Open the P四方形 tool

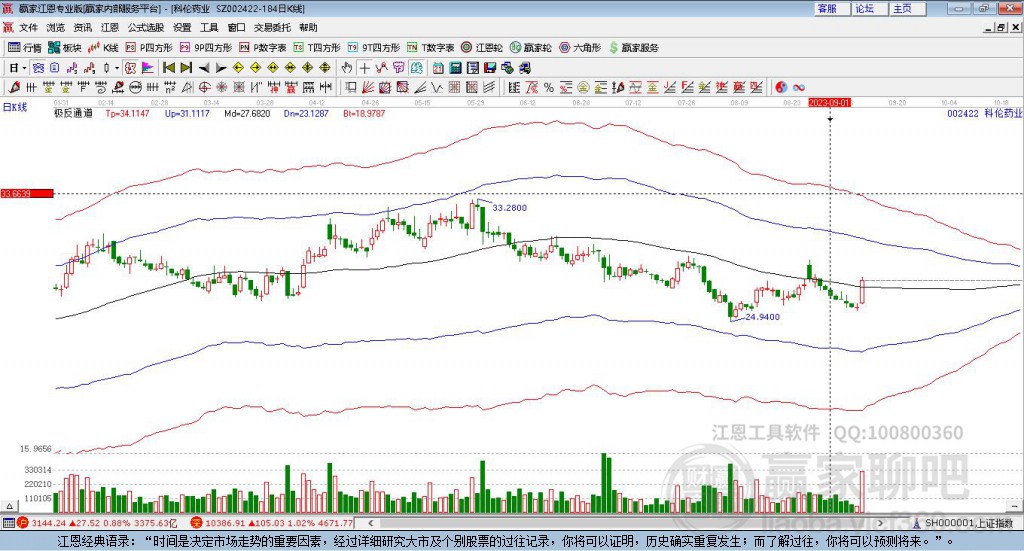[x=149, y=48]
